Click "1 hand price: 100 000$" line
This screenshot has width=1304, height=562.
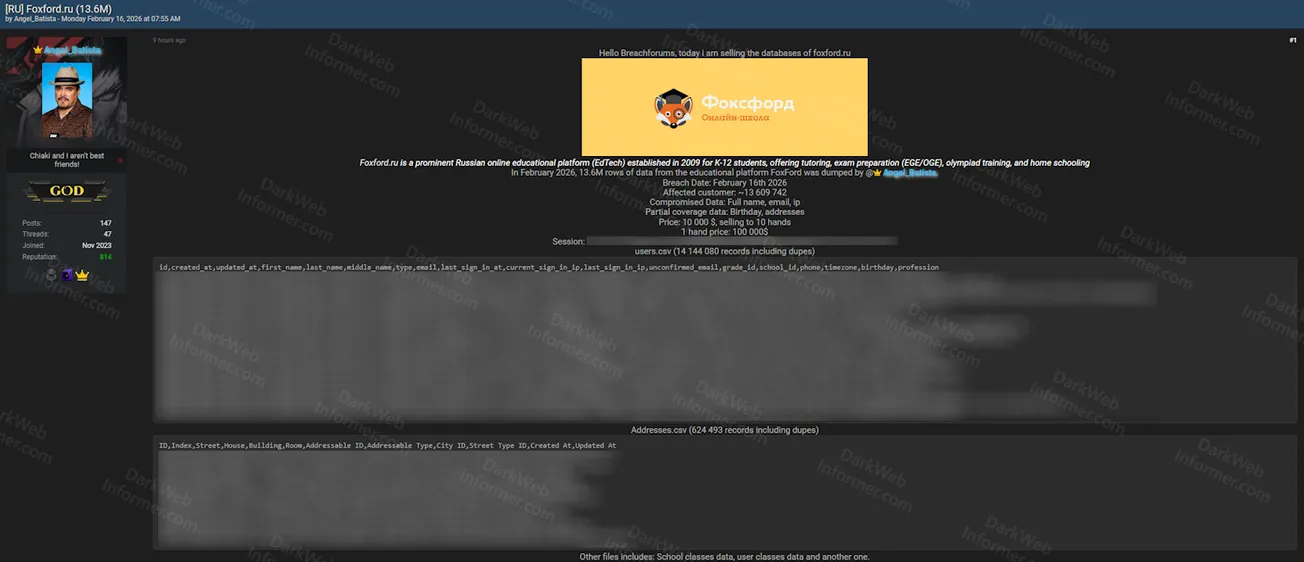[x=724, y=232]
